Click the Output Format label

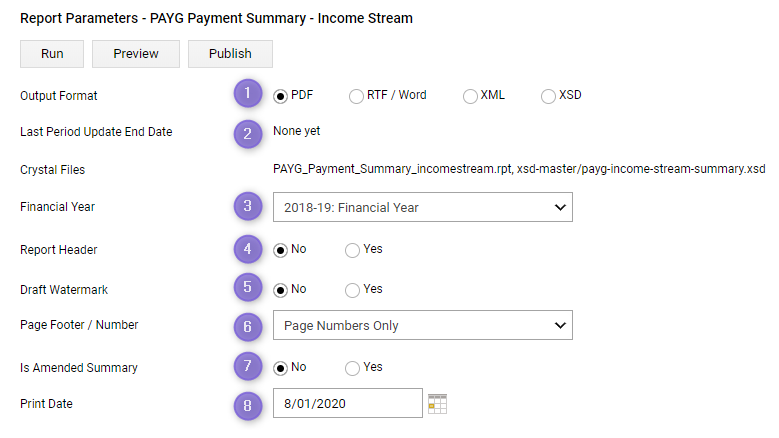pos(59,96)
